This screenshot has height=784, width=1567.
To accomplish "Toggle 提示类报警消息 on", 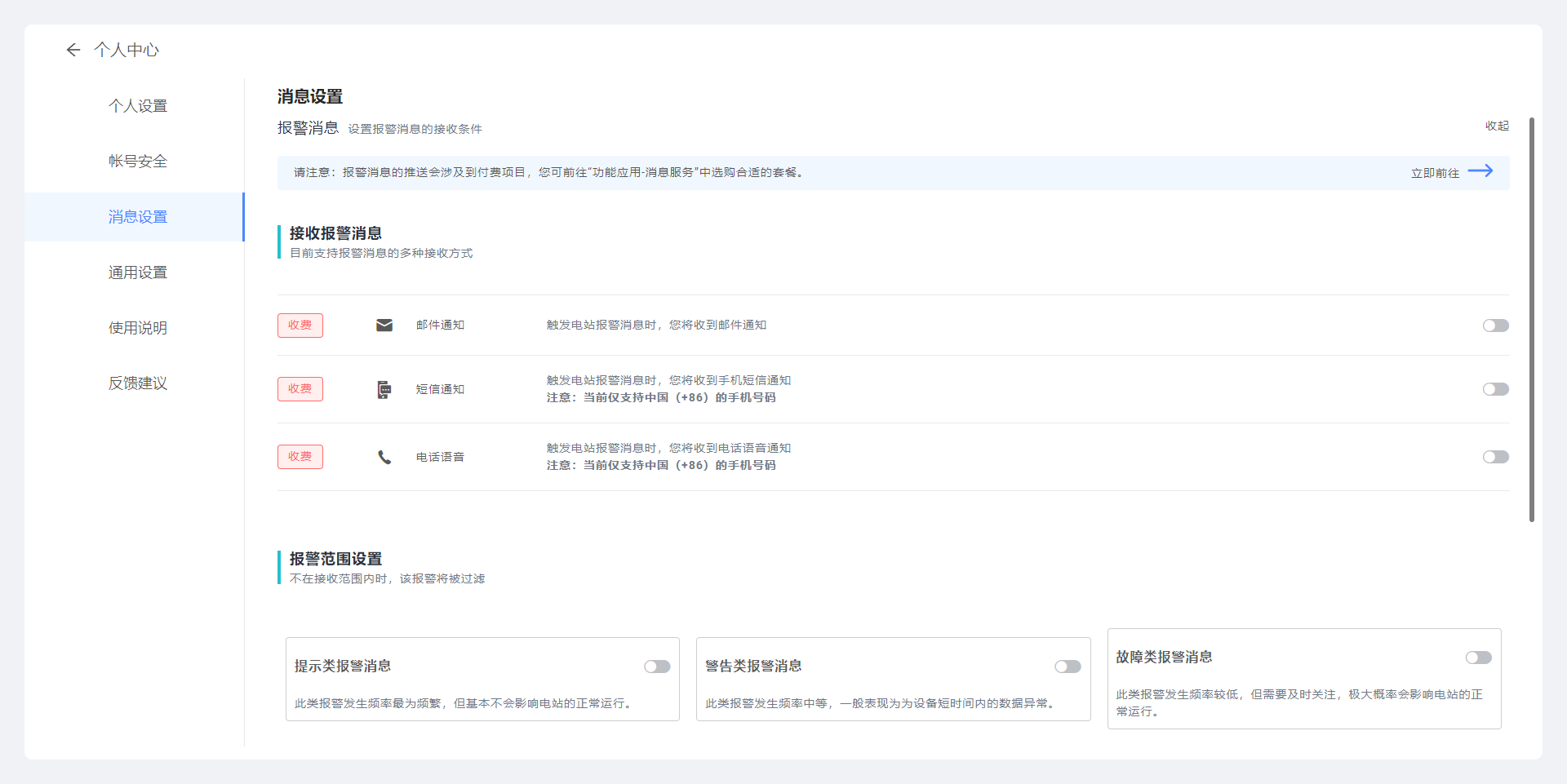I will (x=657, y=667).
